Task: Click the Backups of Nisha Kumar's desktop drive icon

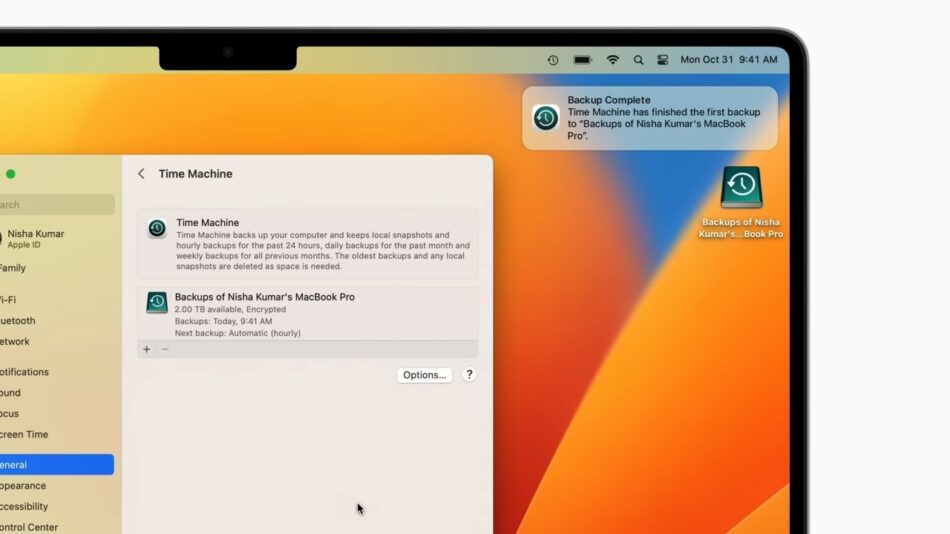Action: (x=741, y=187)
